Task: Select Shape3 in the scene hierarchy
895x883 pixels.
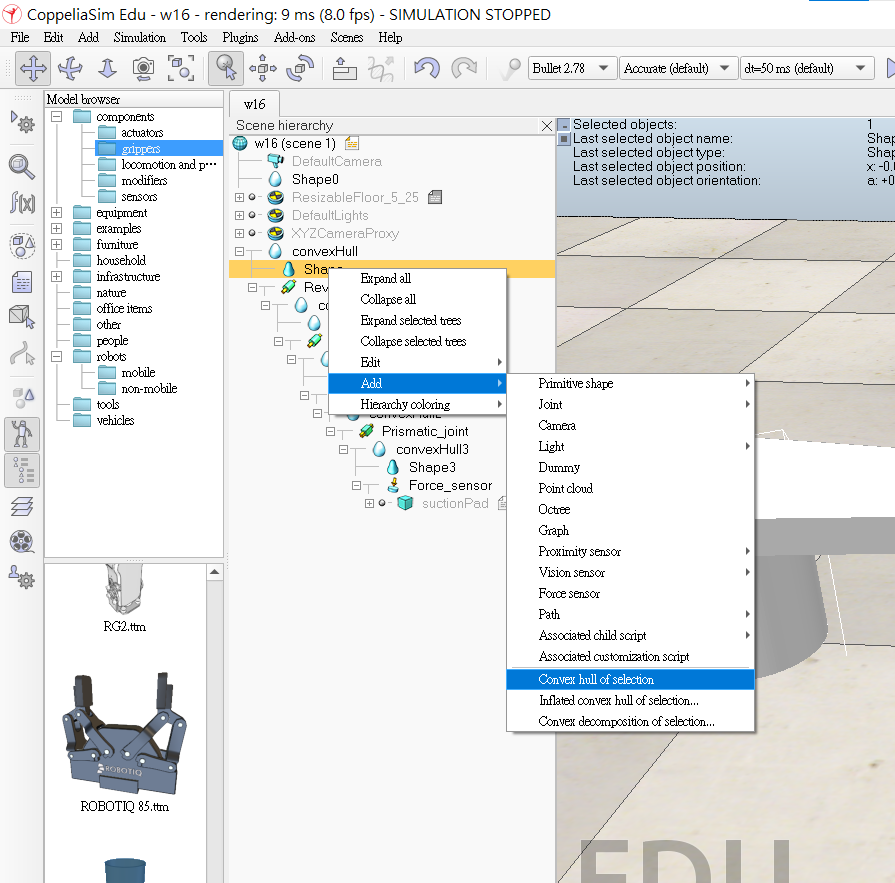Action: [x=432, y=467]
